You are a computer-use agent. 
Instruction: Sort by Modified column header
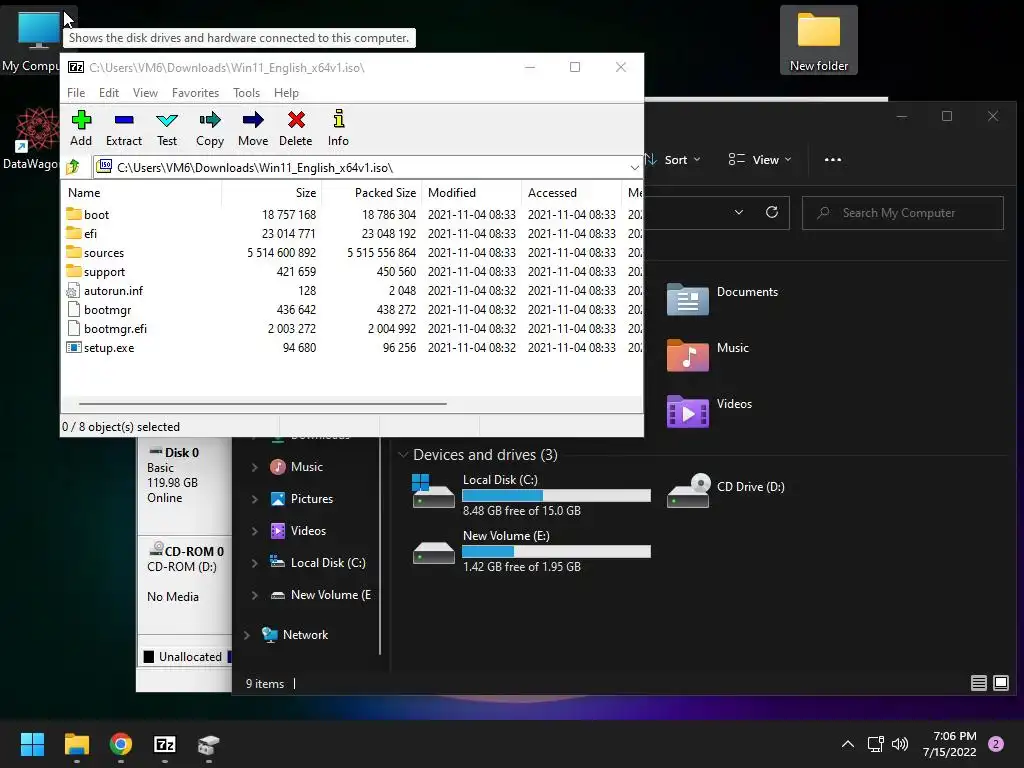(472, 193)
